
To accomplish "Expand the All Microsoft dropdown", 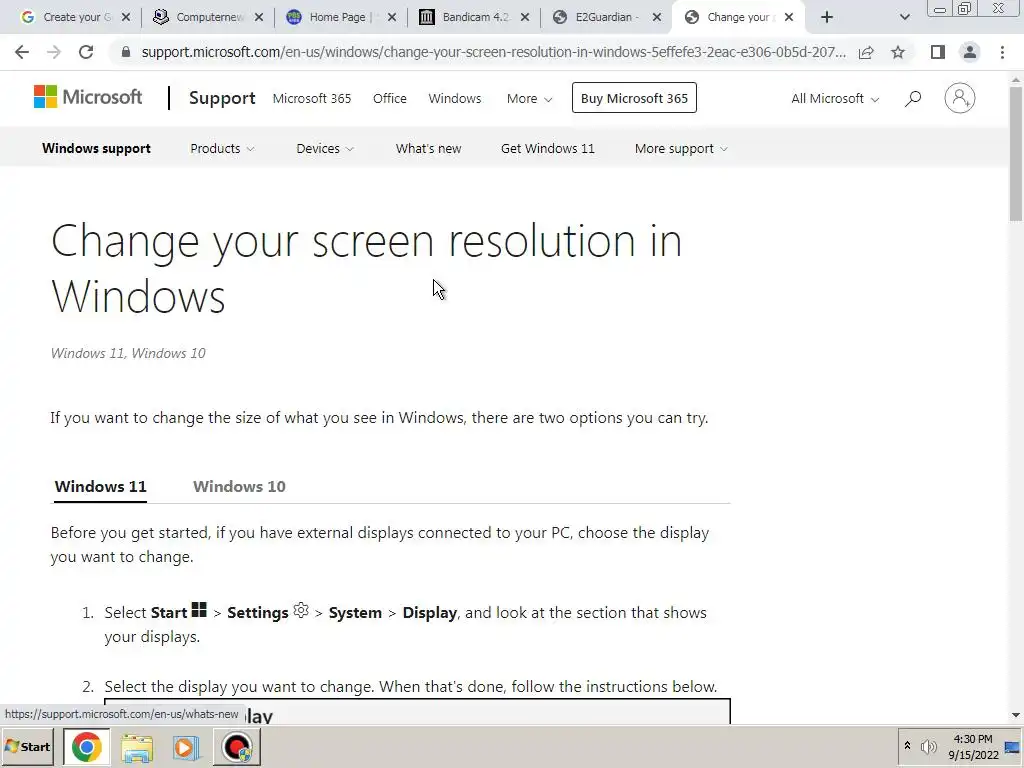I will pyautogui.click(x=835, y=99).
